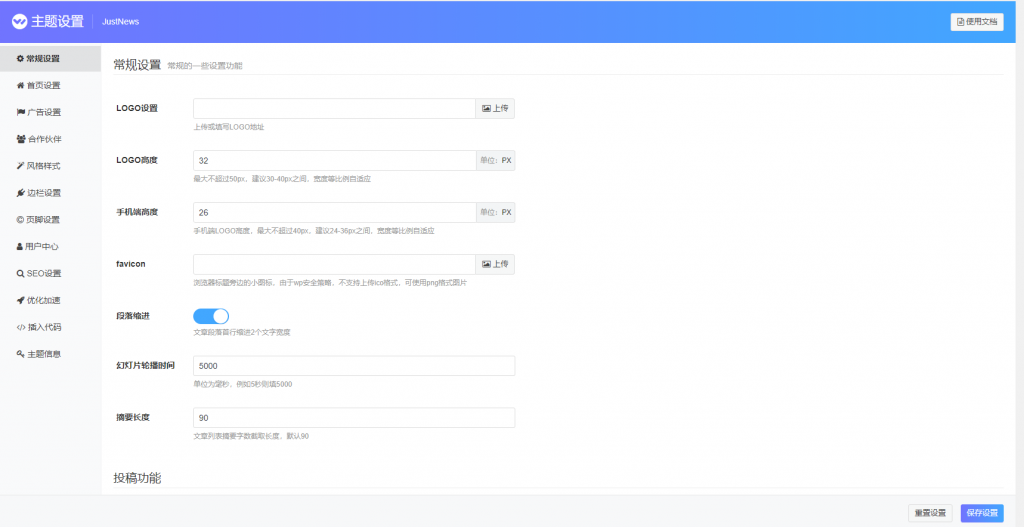Click the 重置设置 button

(x=931, y=513)
